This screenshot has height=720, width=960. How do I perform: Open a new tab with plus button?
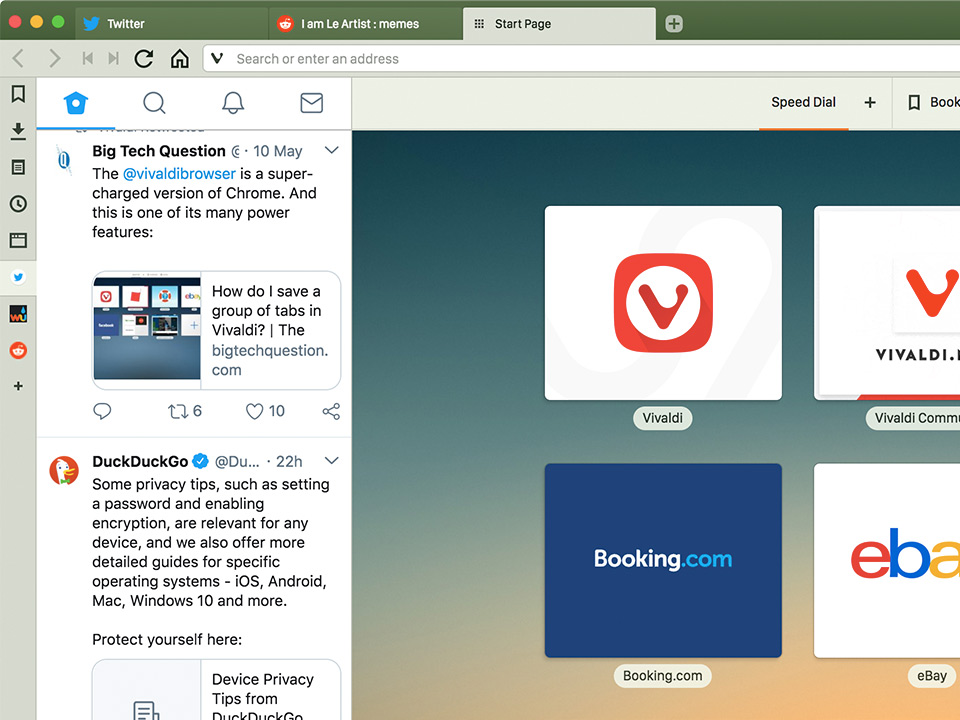point(673,24)
